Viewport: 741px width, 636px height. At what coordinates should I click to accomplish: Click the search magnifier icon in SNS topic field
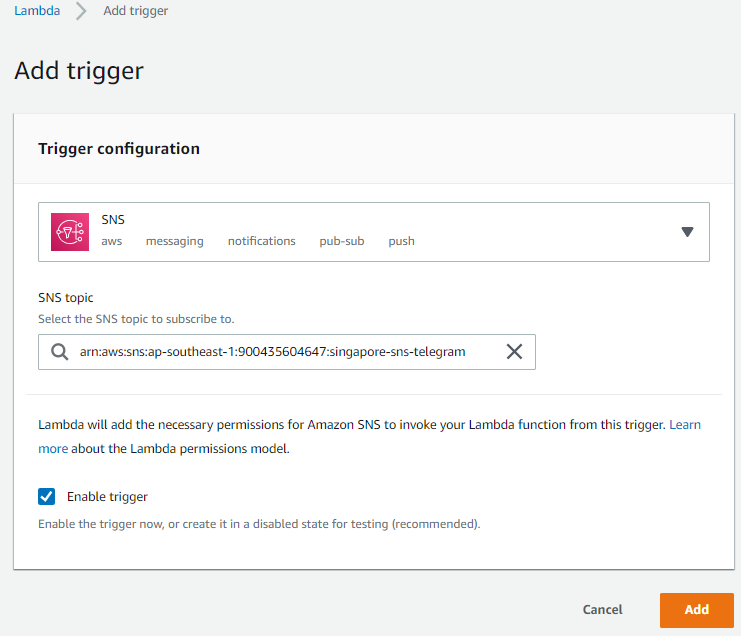[x=60, y=352]
